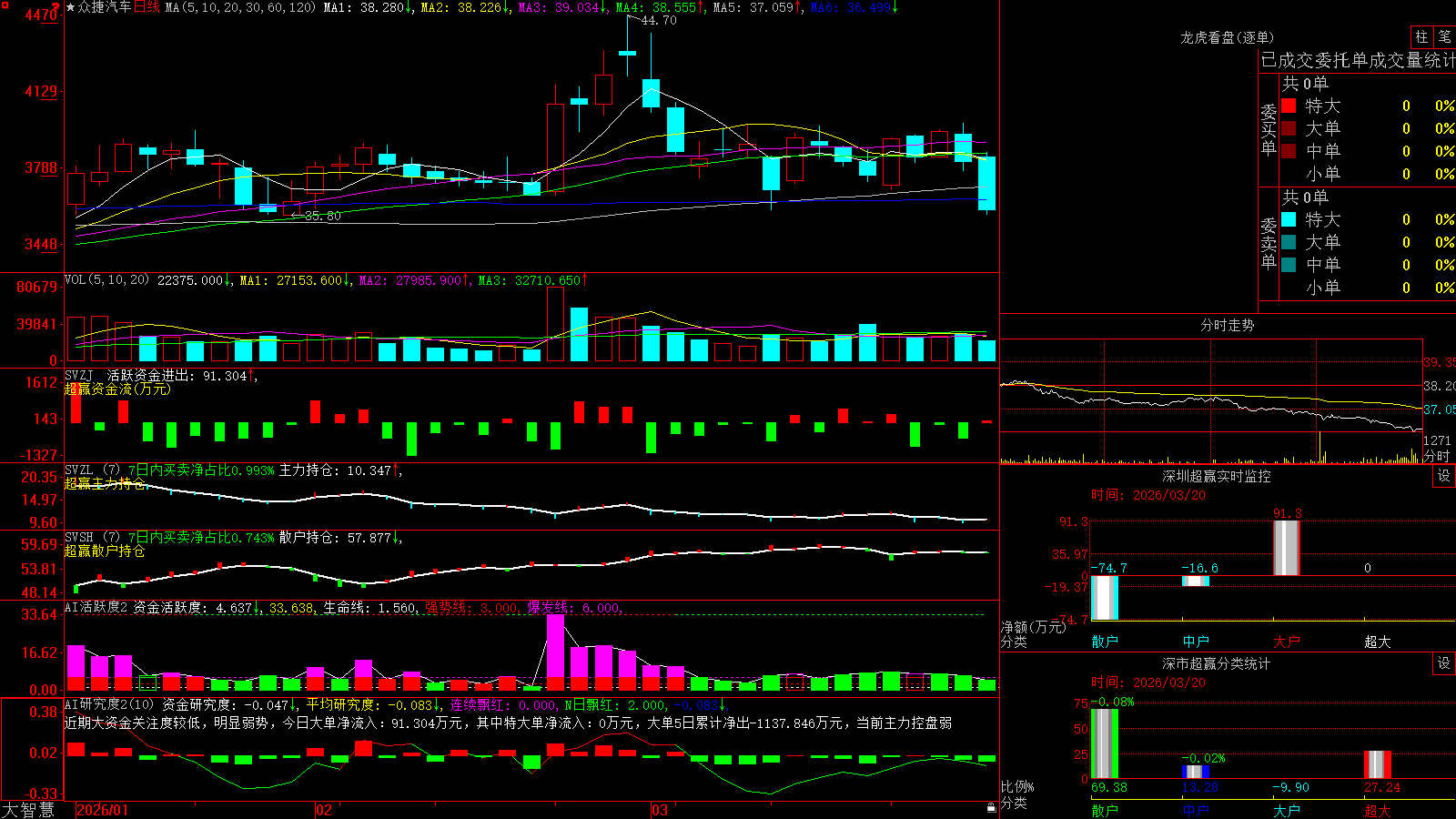Click the 已成交委托单成交量统计 heading
The image size is (1456, 819).
tap(1358, 60)
